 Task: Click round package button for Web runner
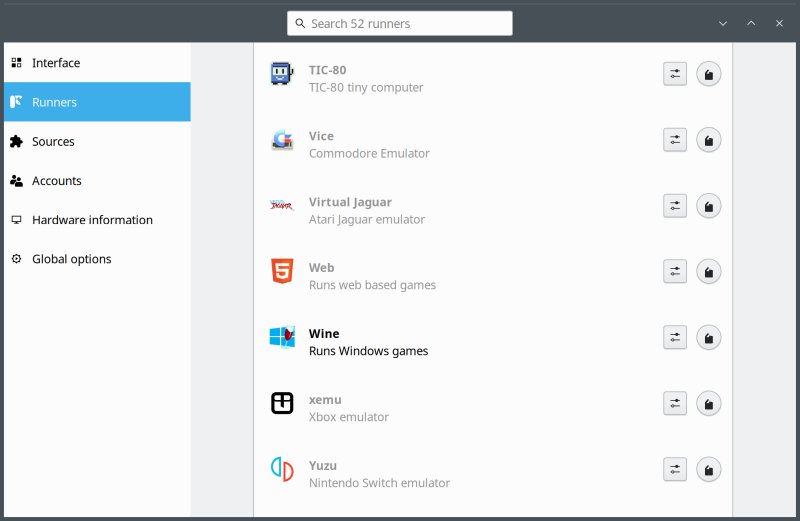click(708, 272)
